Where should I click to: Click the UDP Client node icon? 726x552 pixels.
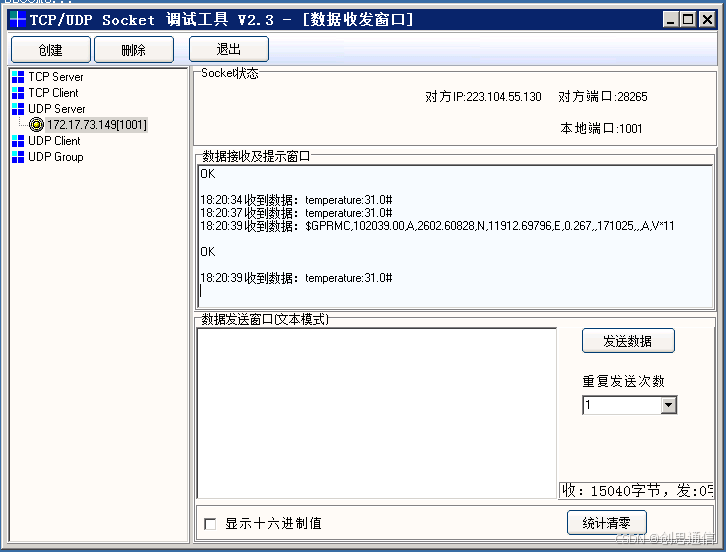tap(18, 141)
